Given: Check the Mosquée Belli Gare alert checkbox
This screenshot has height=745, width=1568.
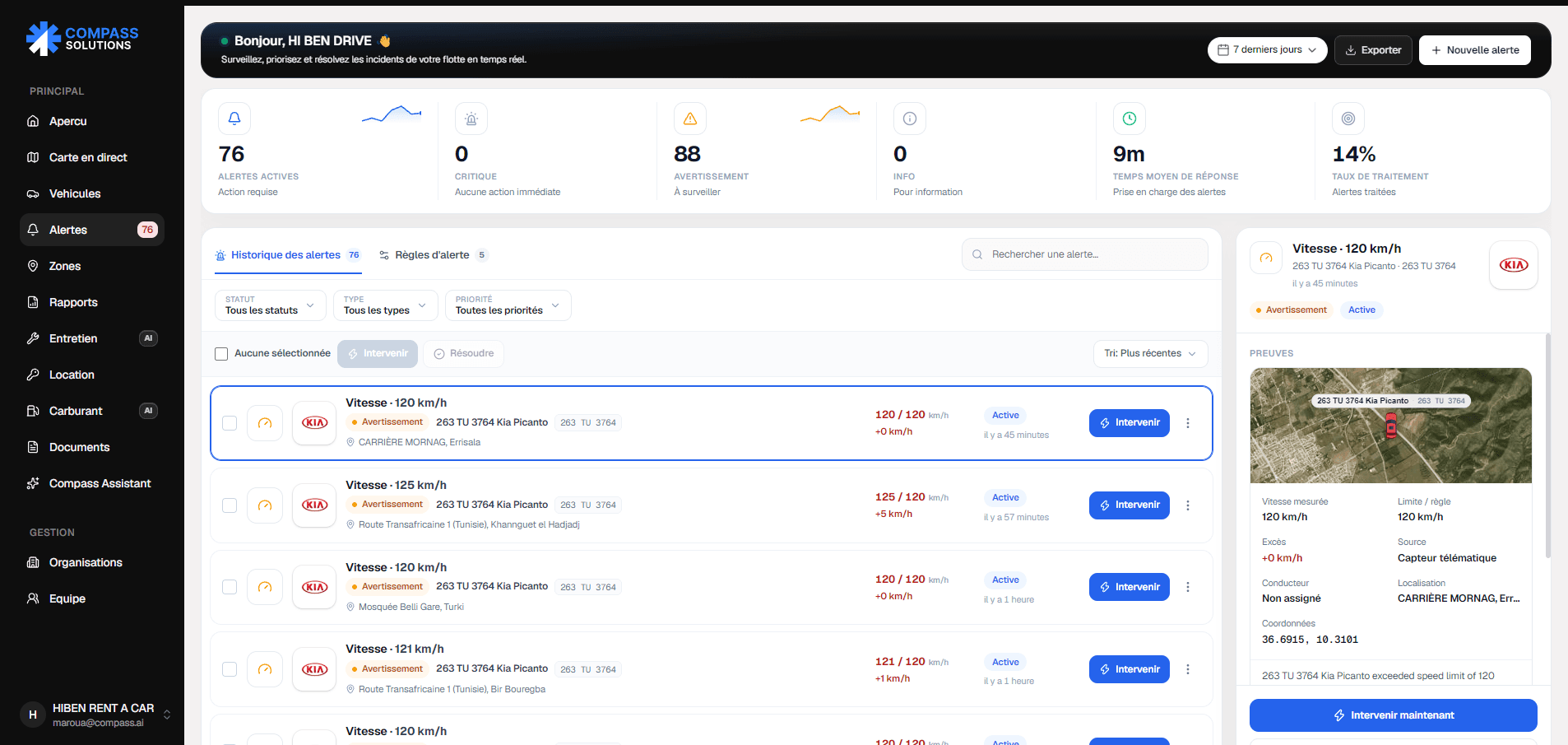Looking at the screenshot, I should [230, 587].
